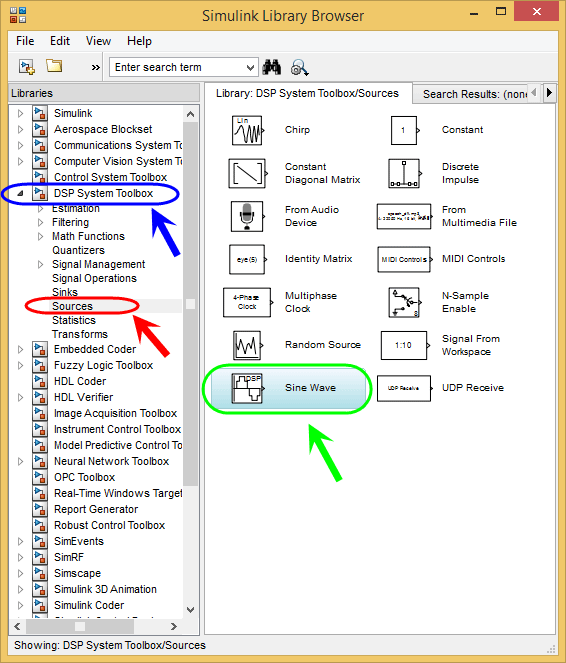Select the From Multimedia File block icon

[405, 216]
